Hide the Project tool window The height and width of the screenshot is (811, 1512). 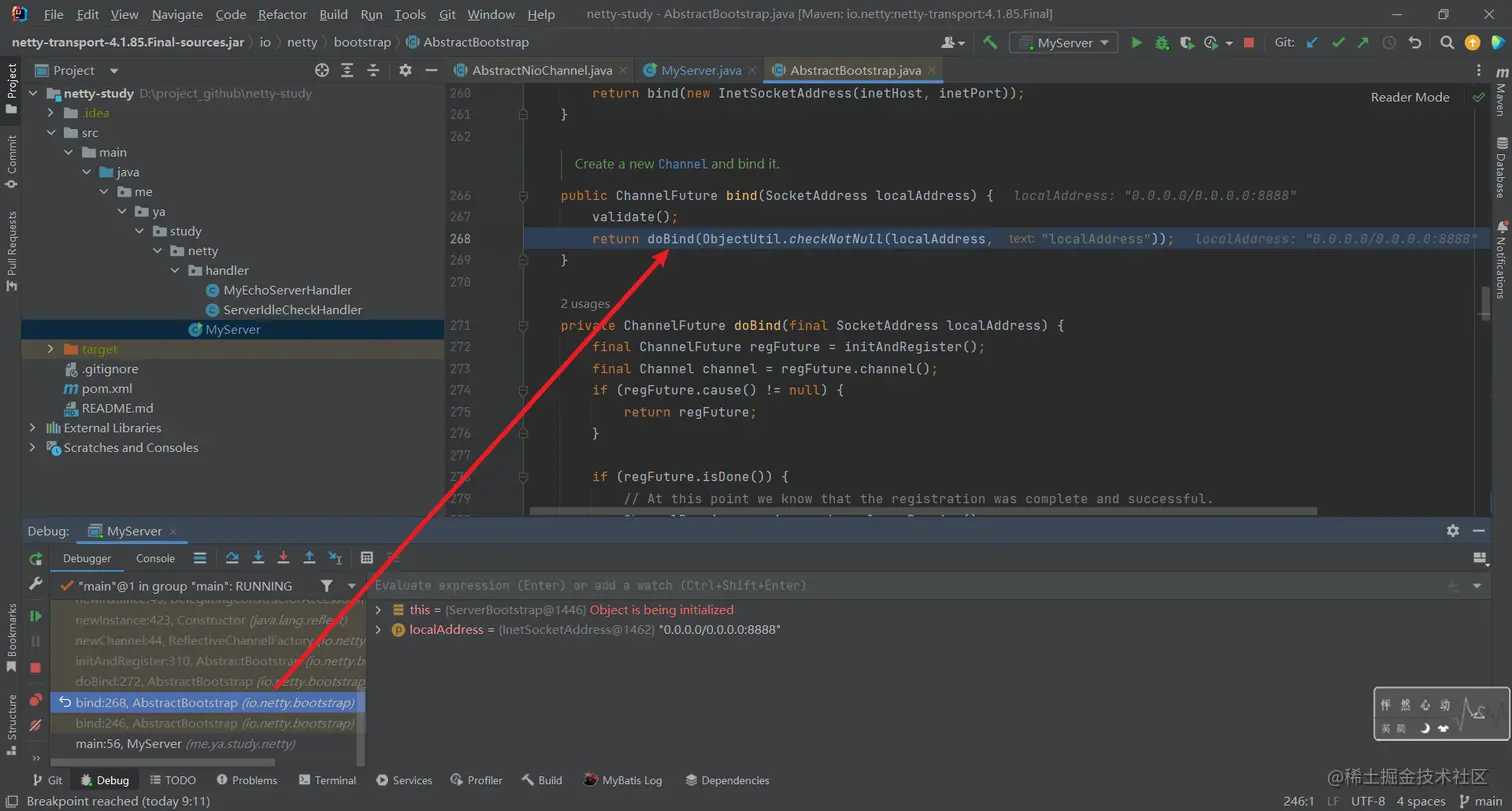coord(430,70)
